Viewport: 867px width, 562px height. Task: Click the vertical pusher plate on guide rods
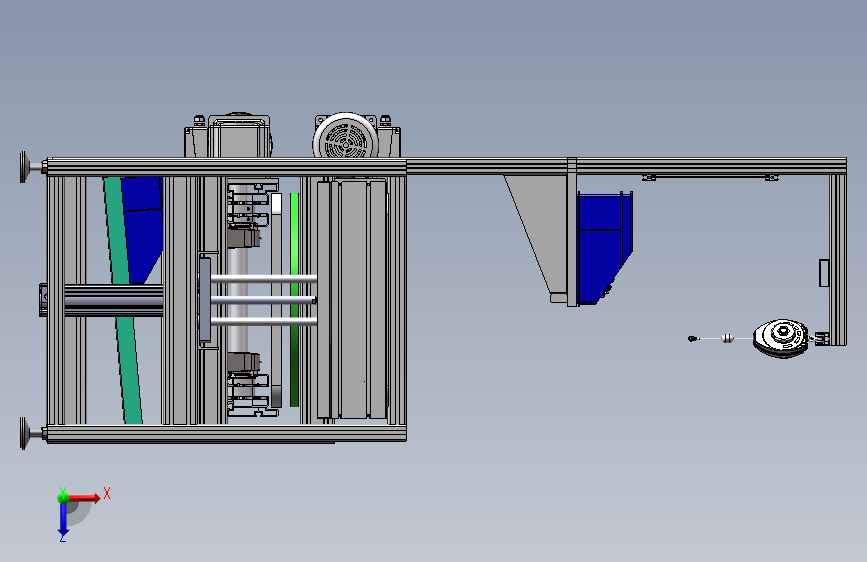(205, 299)
